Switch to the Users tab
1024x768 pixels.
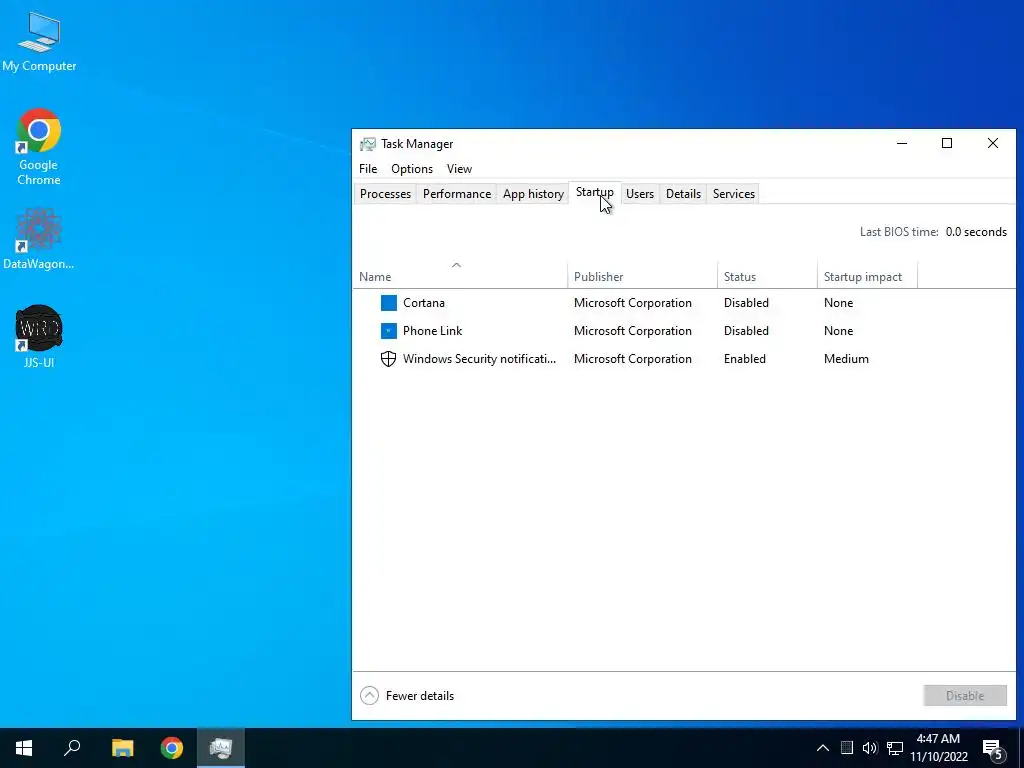click(640, 194)
